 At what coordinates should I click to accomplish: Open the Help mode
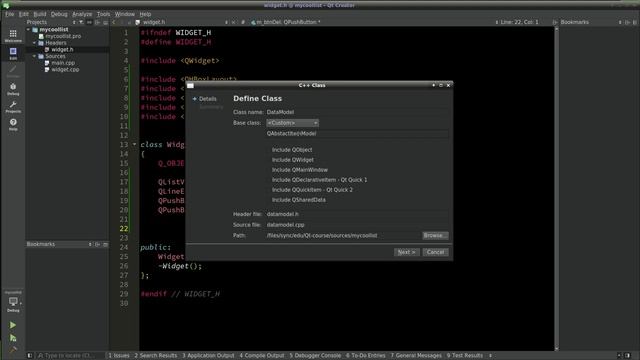13,124
